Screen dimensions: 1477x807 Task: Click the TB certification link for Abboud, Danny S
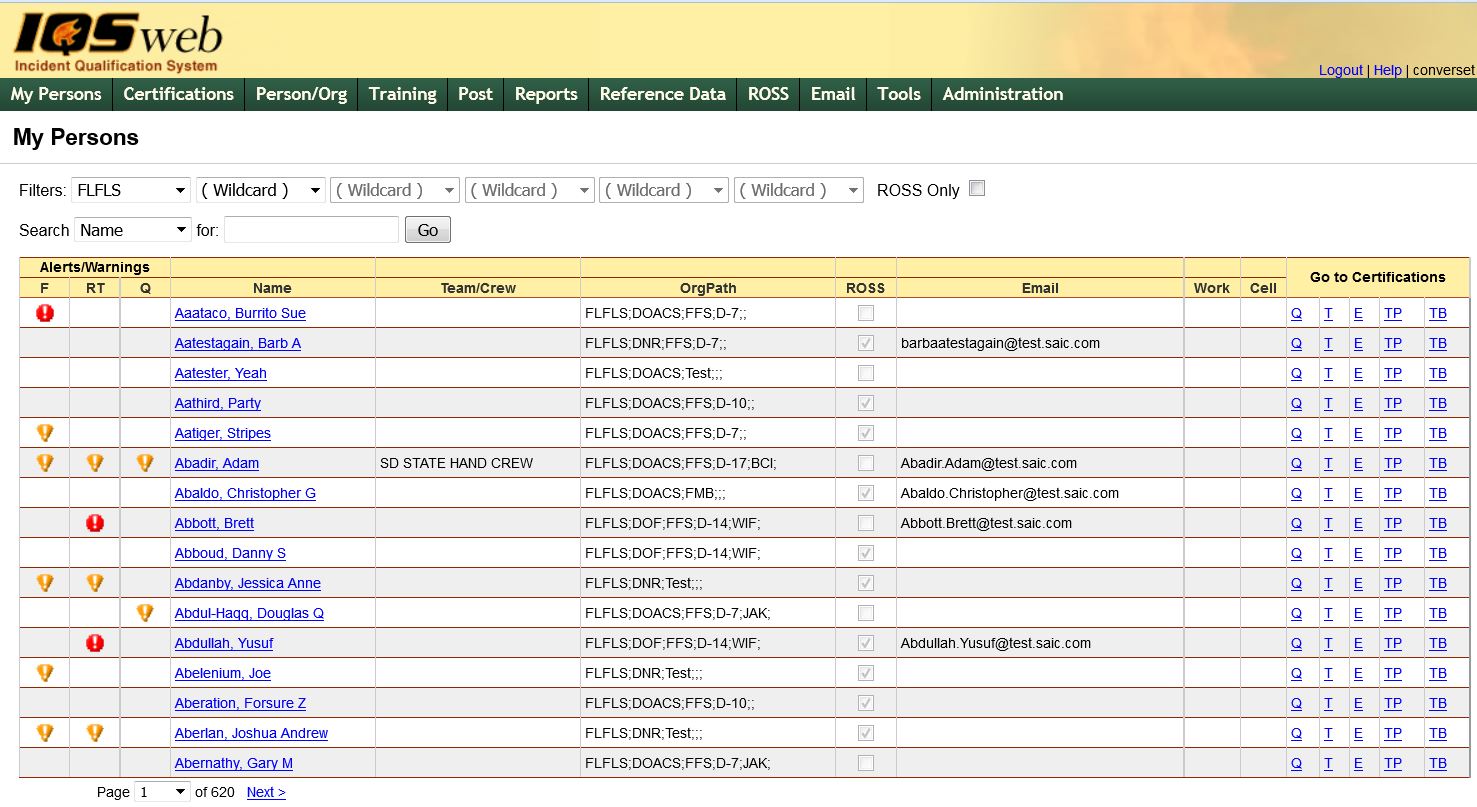click(1438, 553)
